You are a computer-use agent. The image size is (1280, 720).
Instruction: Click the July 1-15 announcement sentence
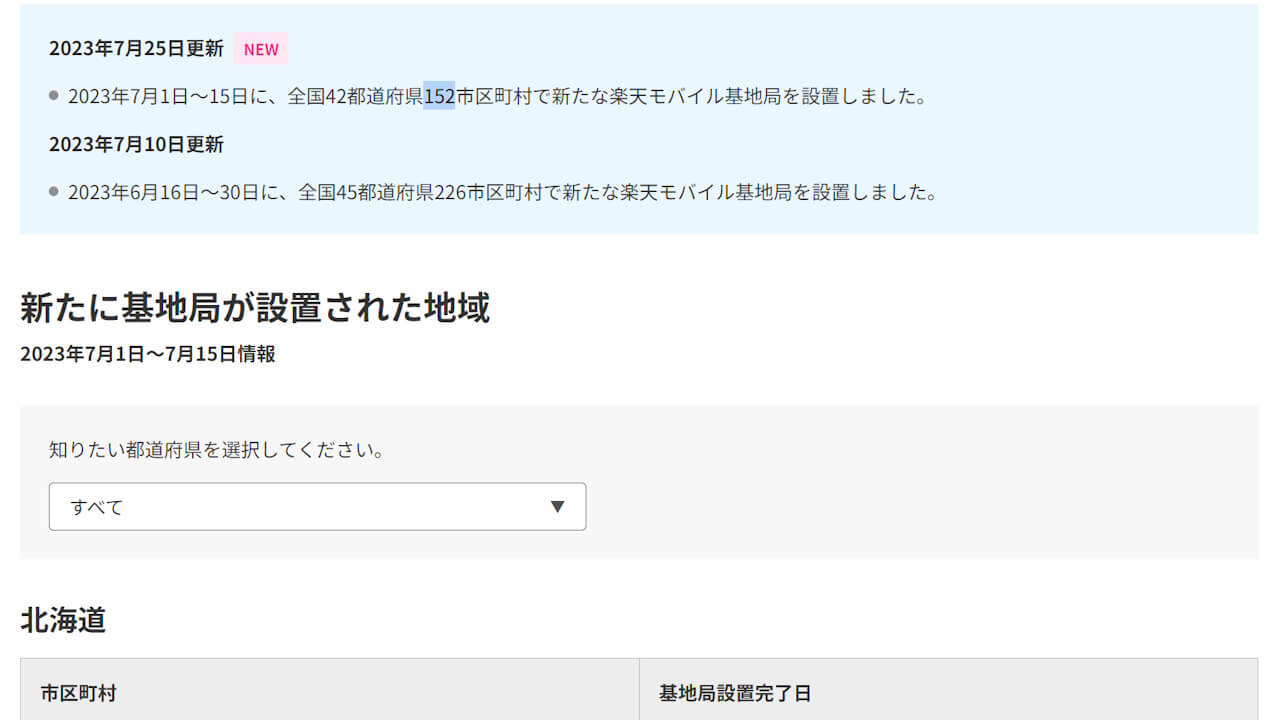497,96
